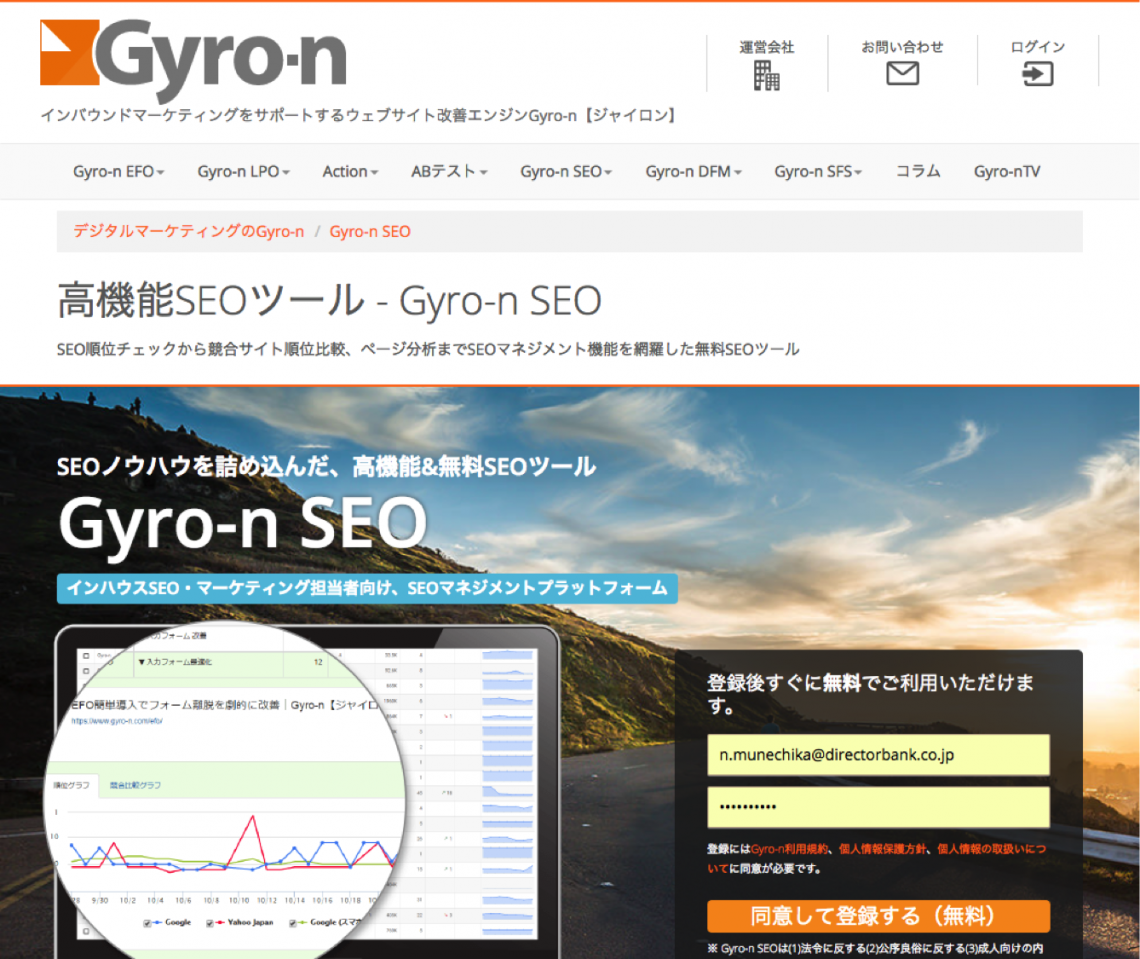Open the コラム menu item
1140x959 pixels.
coord(918,172)
